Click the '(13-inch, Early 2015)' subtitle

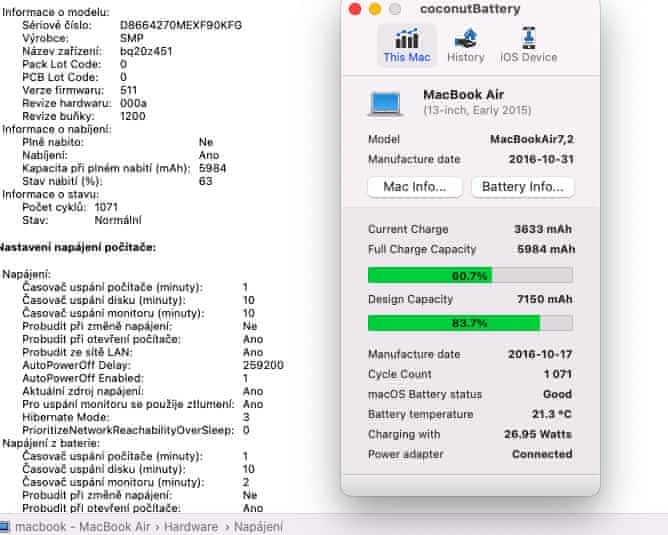(477, 110)
